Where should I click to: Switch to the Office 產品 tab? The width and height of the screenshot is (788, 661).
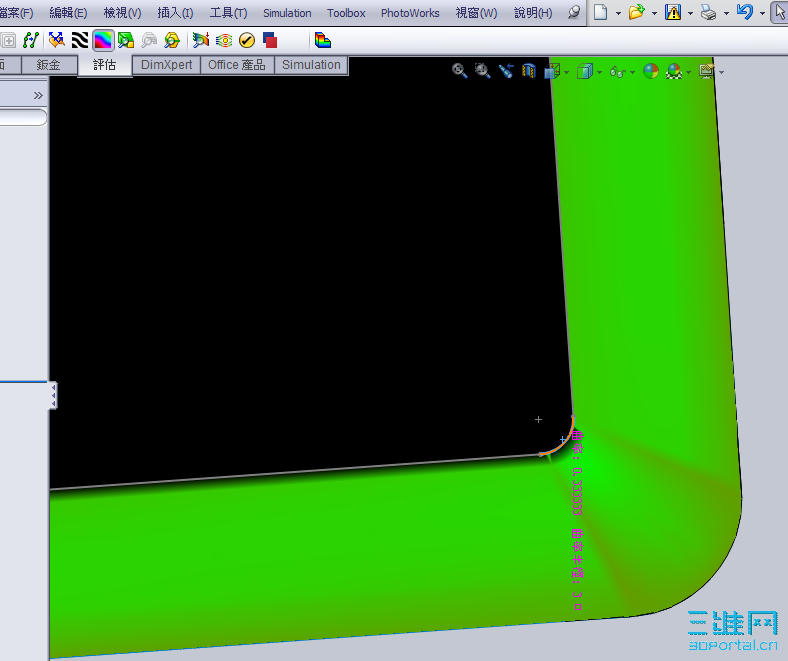(237, 65)
